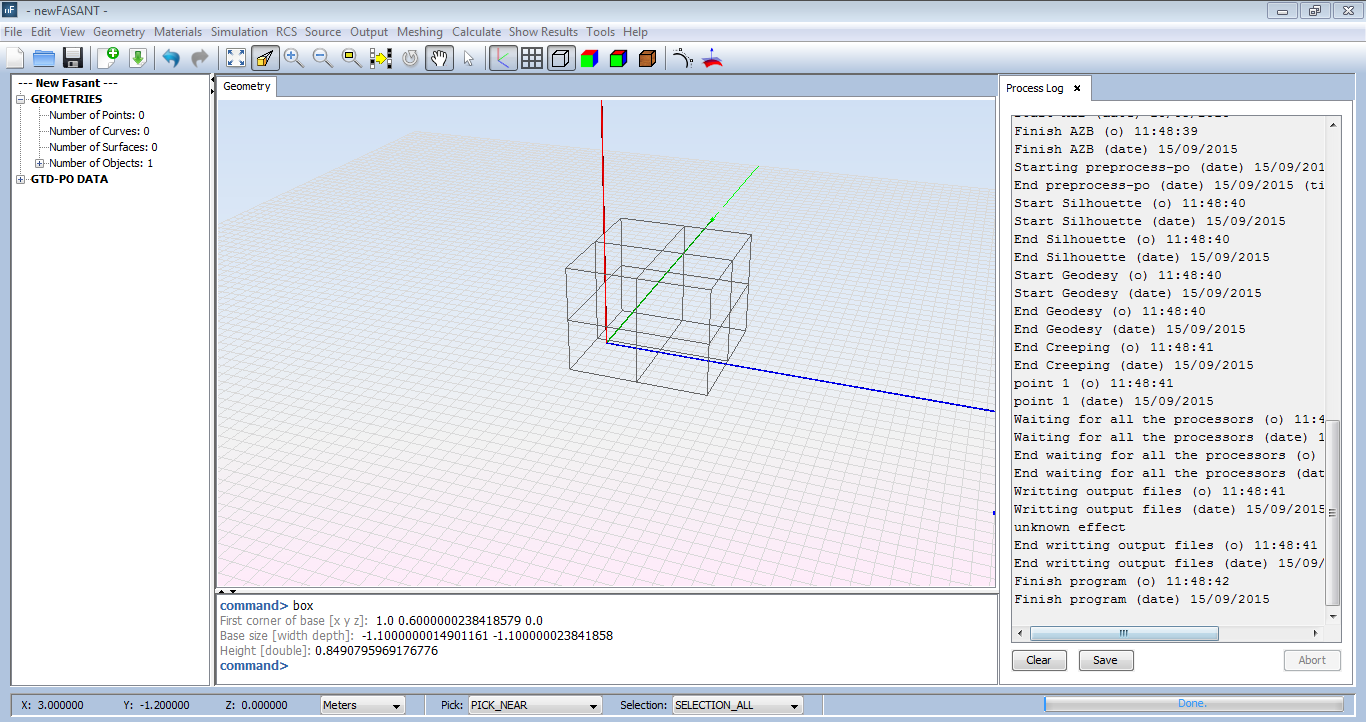Expand the Number of Objects tree node

coord(40,163)
